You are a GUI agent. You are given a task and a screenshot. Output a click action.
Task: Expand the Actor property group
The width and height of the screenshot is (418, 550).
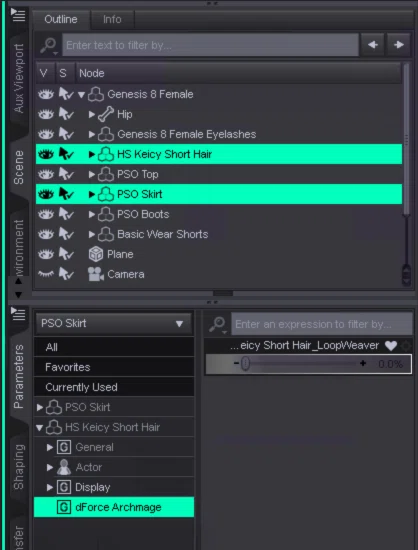50,467
